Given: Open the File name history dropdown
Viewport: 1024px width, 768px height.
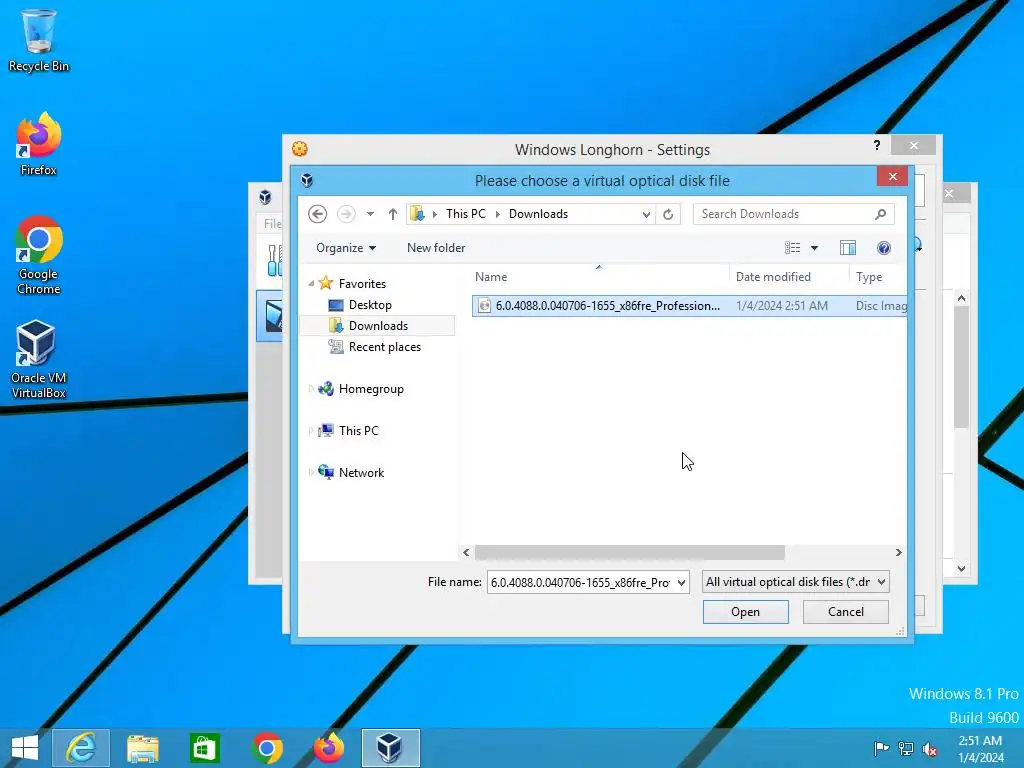Looking at the screenshot, I should (681, 582).
